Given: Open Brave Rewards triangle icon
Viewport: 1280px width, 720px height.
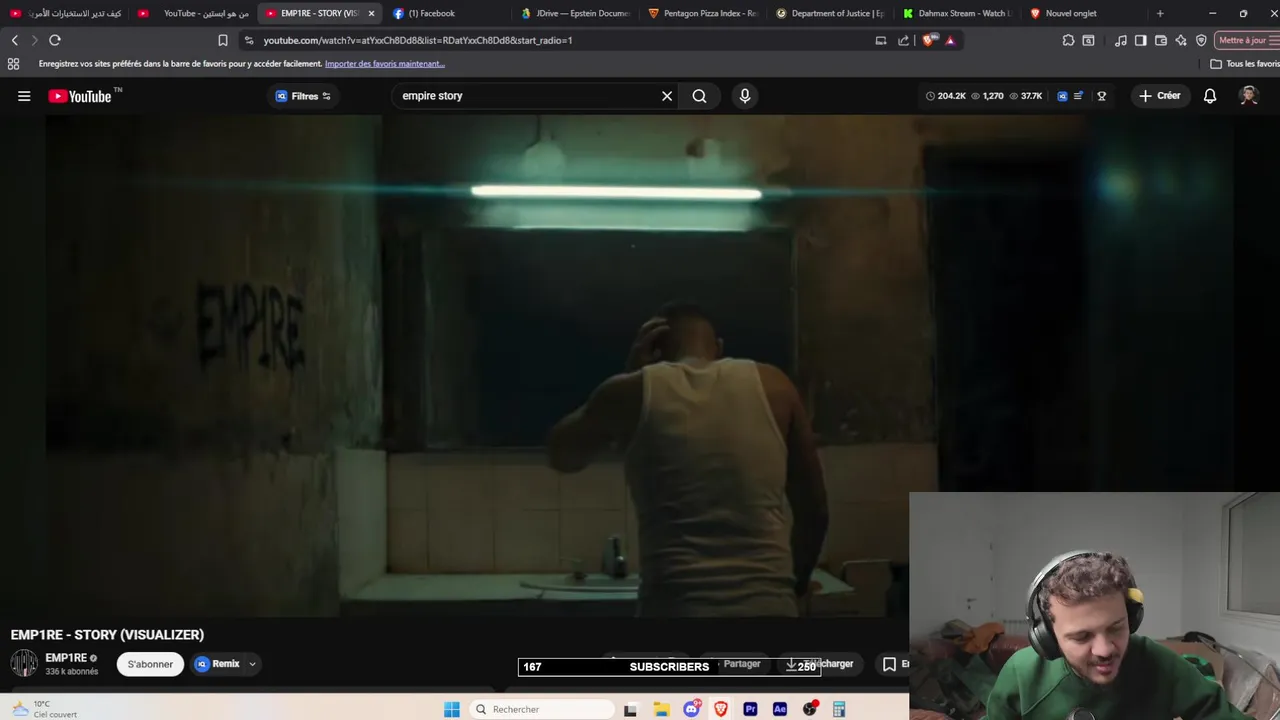Looking at the screenshot, I should coord(950,40).
